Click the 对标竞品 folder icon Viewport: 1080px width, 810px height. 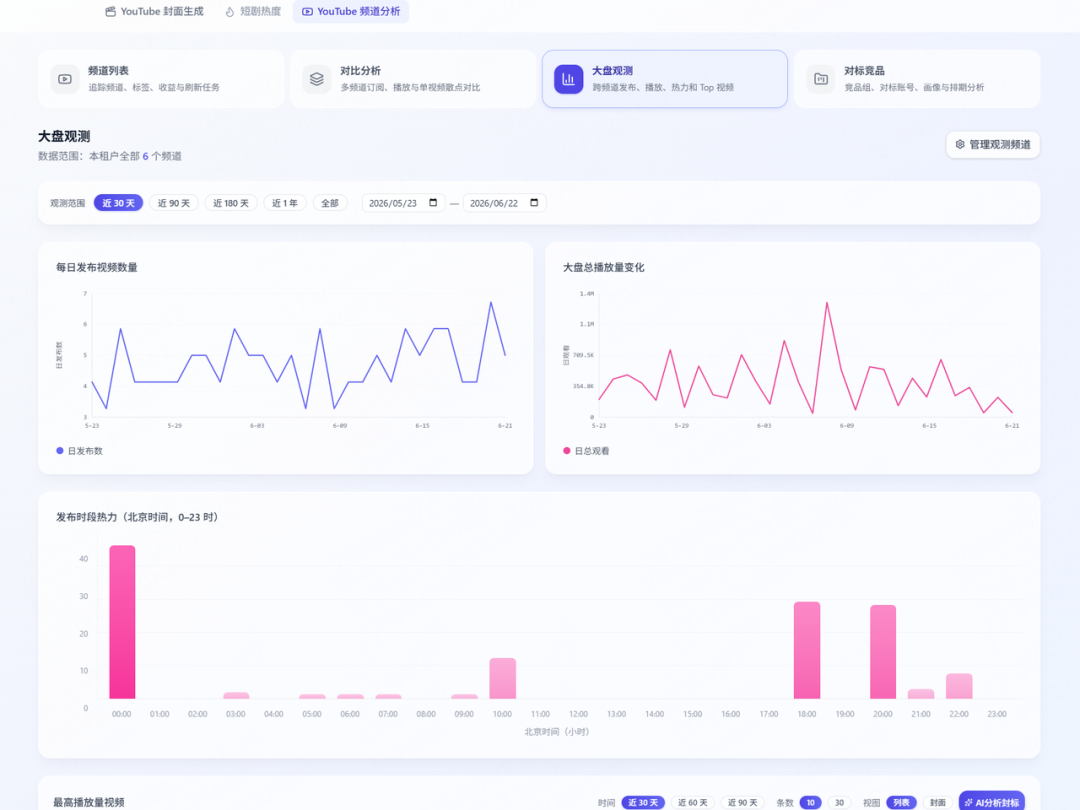pyautogui.click(x=821, y=79)
